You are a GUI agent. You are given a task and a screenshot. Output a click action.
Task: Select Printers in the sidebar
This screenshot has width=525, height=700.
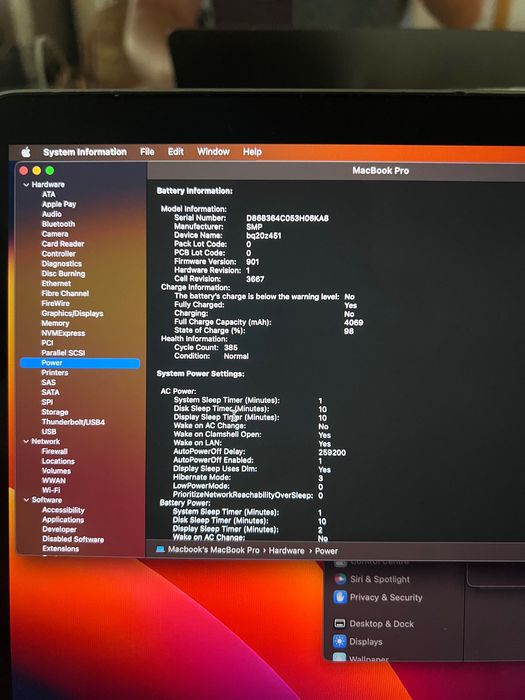[x=55, y=373]
